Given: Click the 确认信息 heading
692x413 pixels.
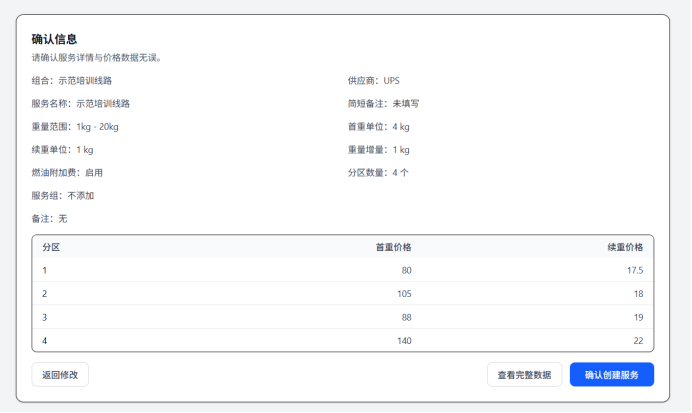Looking at the screenshot, I should [54, 39].
